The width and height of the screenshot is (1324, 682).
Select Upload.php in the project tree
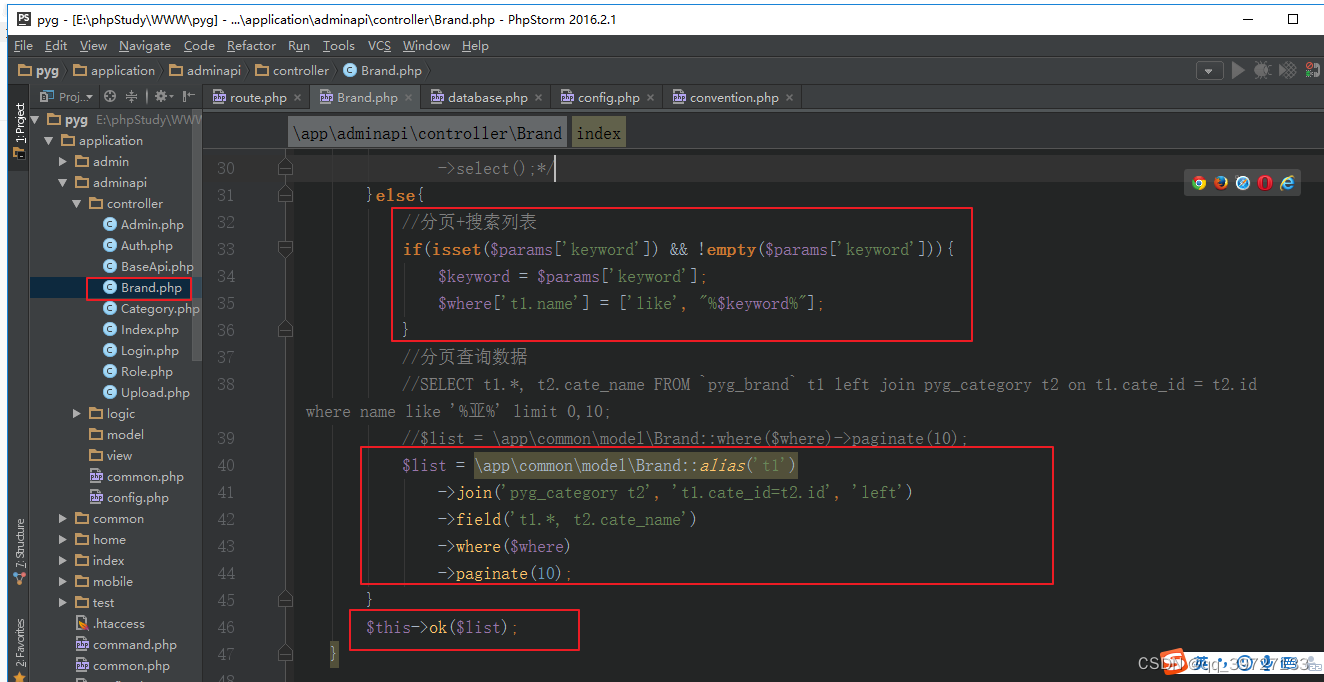(x=146, y=392)
